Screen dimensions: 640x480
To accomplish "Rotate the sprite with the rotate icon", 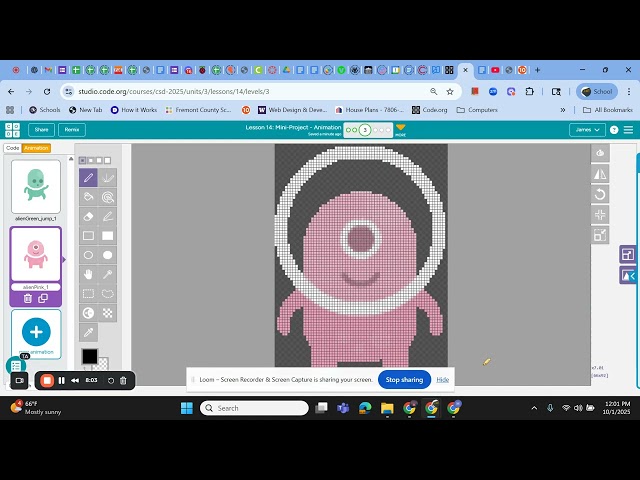I will 600,194.
